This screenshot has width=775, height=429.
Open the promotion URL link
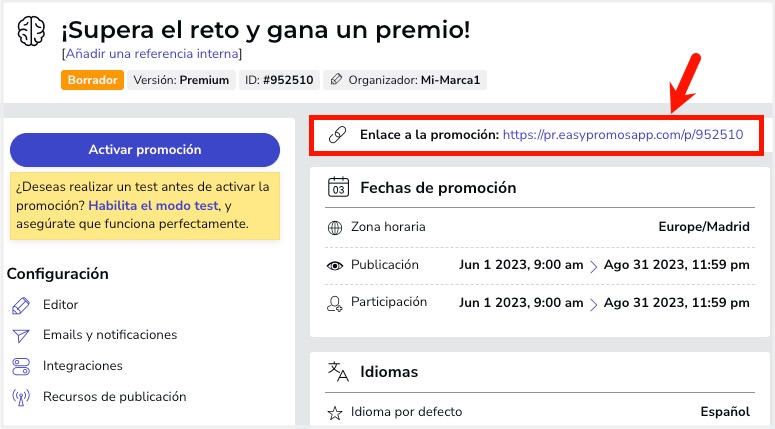coord(623,134)
